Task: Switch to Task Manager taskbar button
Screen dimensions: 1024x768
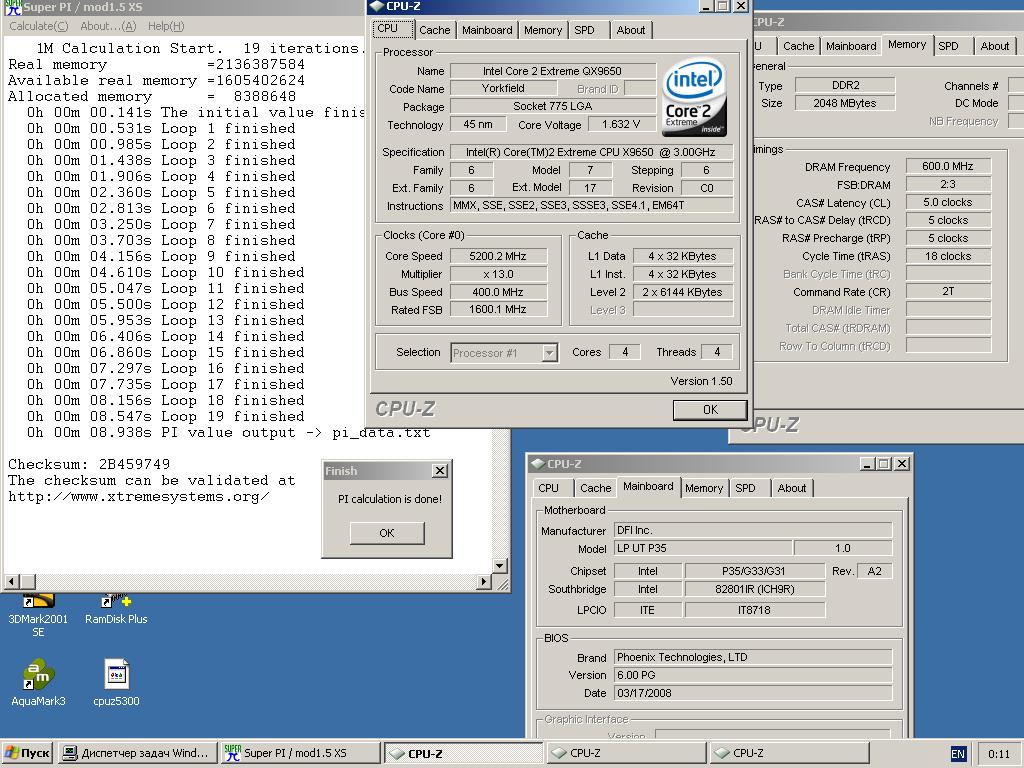Action: coord(137,753)
